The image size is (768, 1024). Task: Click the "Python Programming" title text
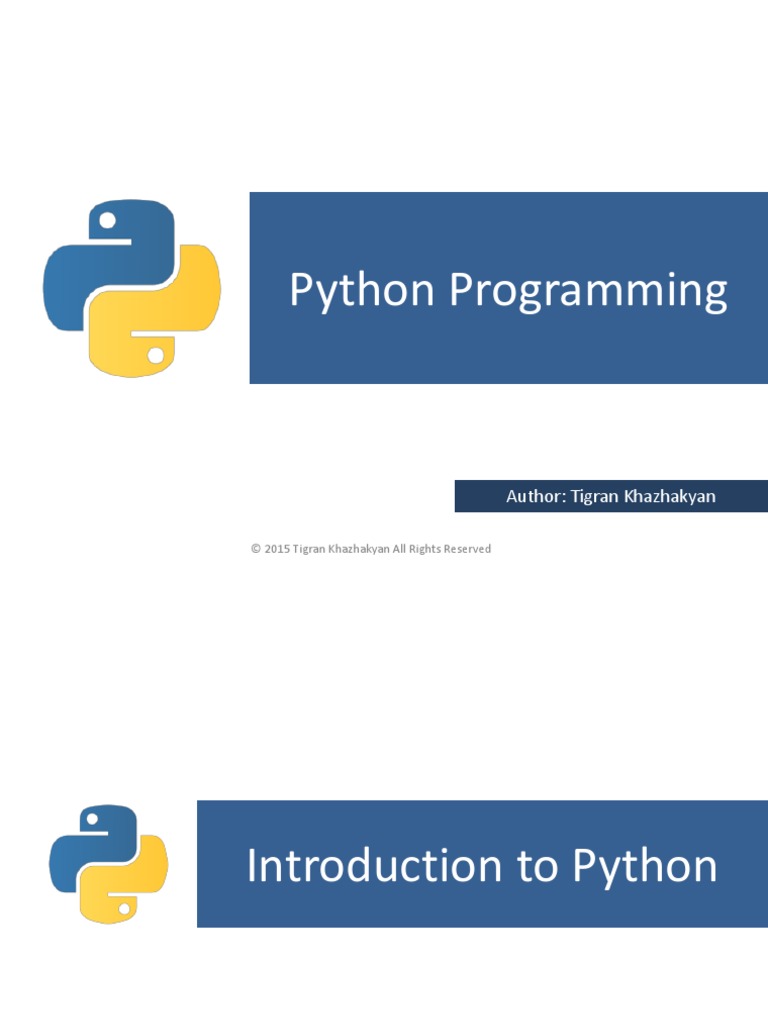[508, 290]
